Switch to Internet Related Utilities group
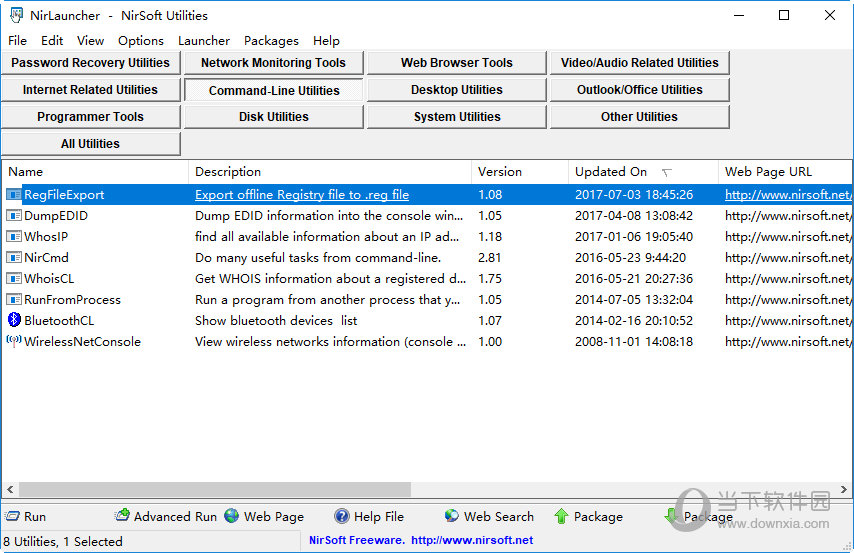 [90, 90]
